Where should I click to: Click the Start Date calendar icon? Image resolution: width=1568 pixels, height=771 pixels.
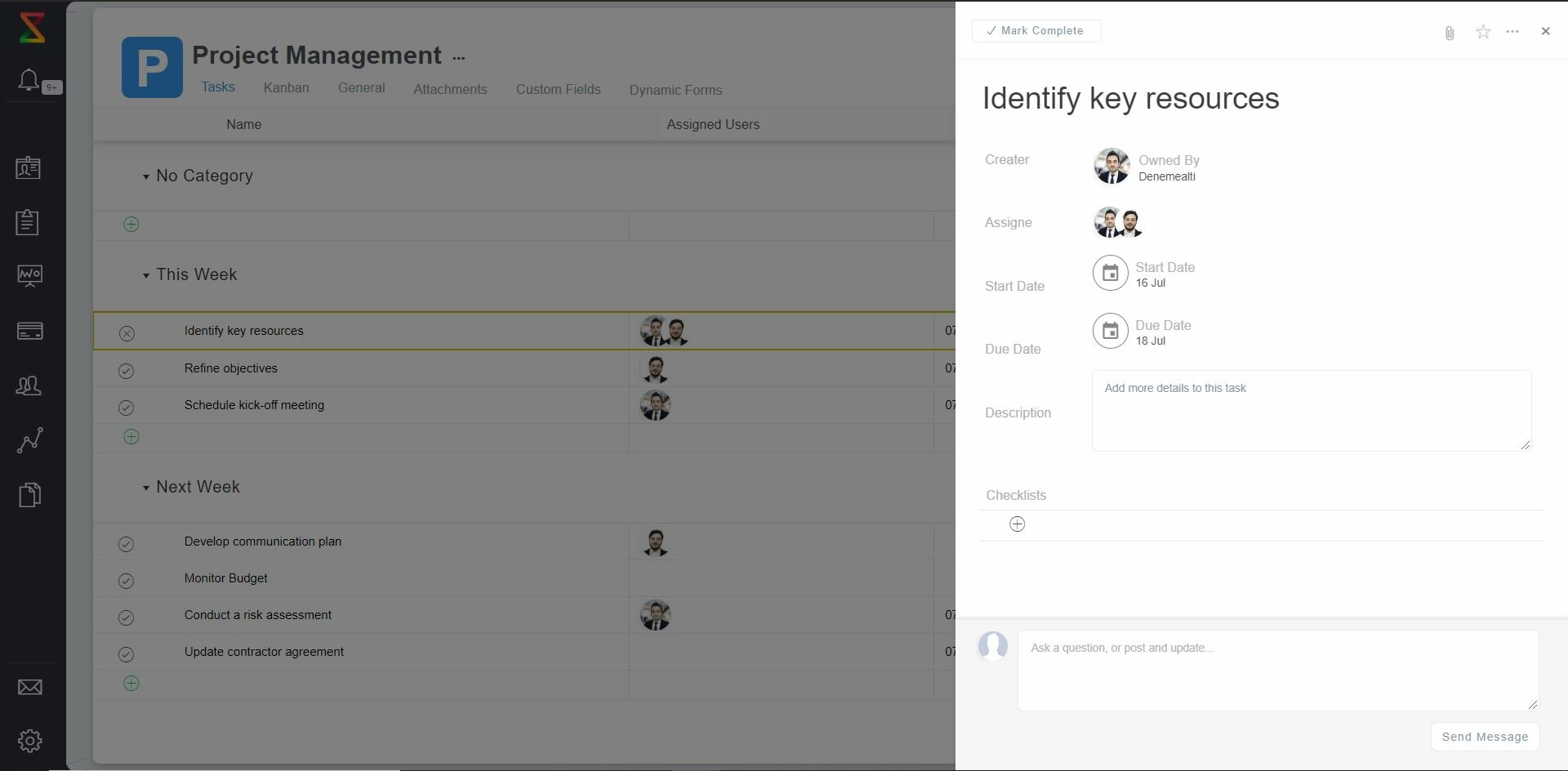pos(1110,274)
